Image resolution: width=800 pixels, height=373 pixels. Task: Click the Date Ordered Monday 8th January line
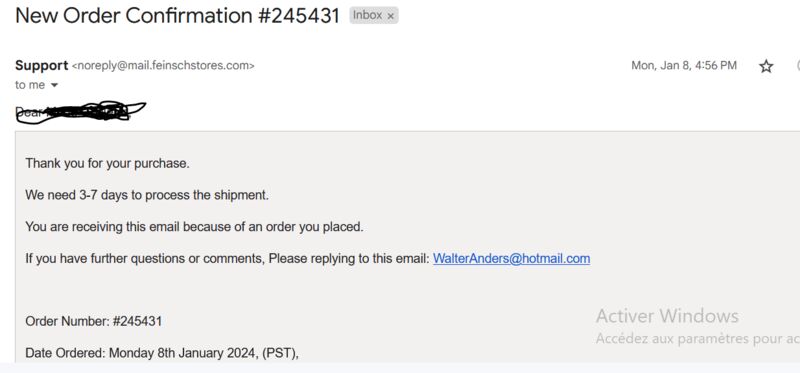click(162, 353)
